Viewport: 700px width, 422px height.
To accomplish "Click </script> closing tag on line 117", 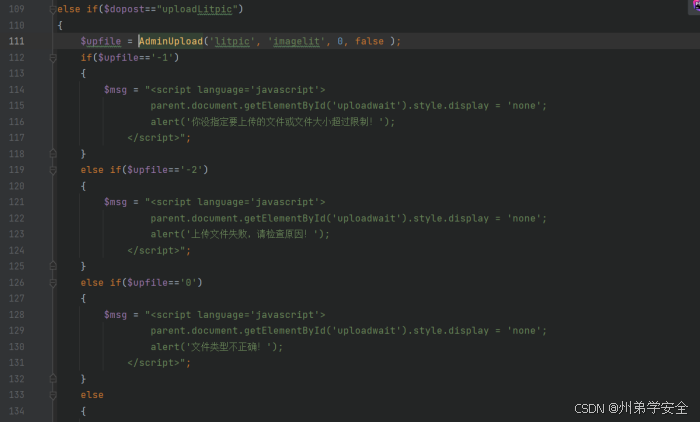I will [x=153, y=138].
